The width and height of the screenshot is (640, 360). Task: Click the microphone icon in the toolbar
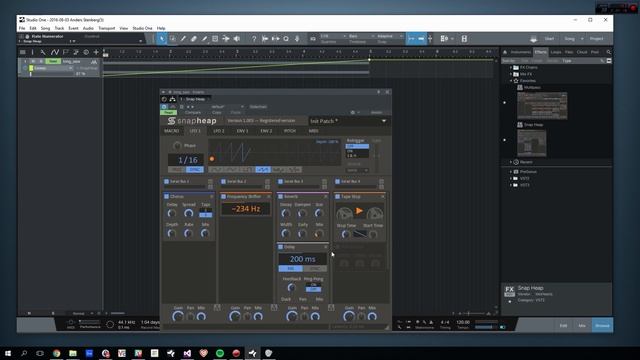pyautogui.click(x=297, y=39)
